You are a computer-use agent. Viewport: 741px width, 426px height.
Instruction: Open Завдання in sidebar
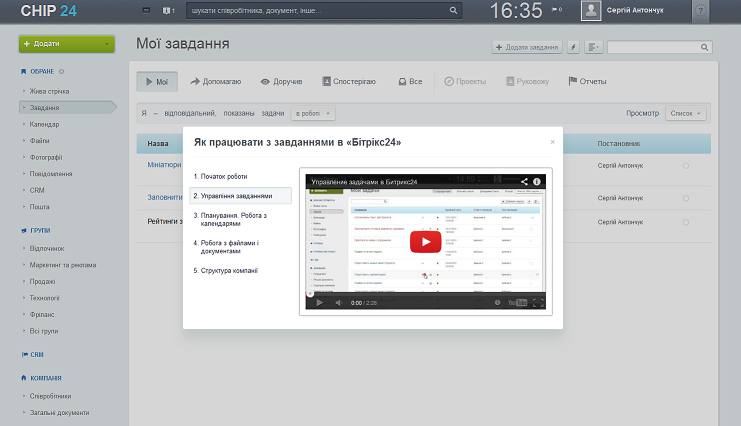click(67, 108)
